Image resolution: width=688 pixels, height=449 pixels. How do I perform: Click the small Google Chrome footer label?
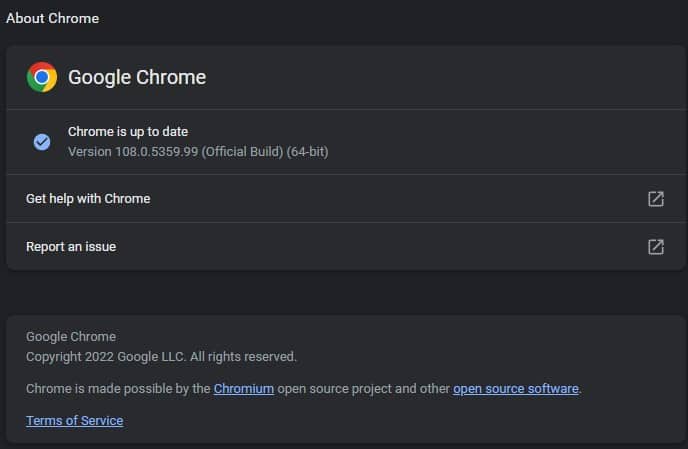71,337
